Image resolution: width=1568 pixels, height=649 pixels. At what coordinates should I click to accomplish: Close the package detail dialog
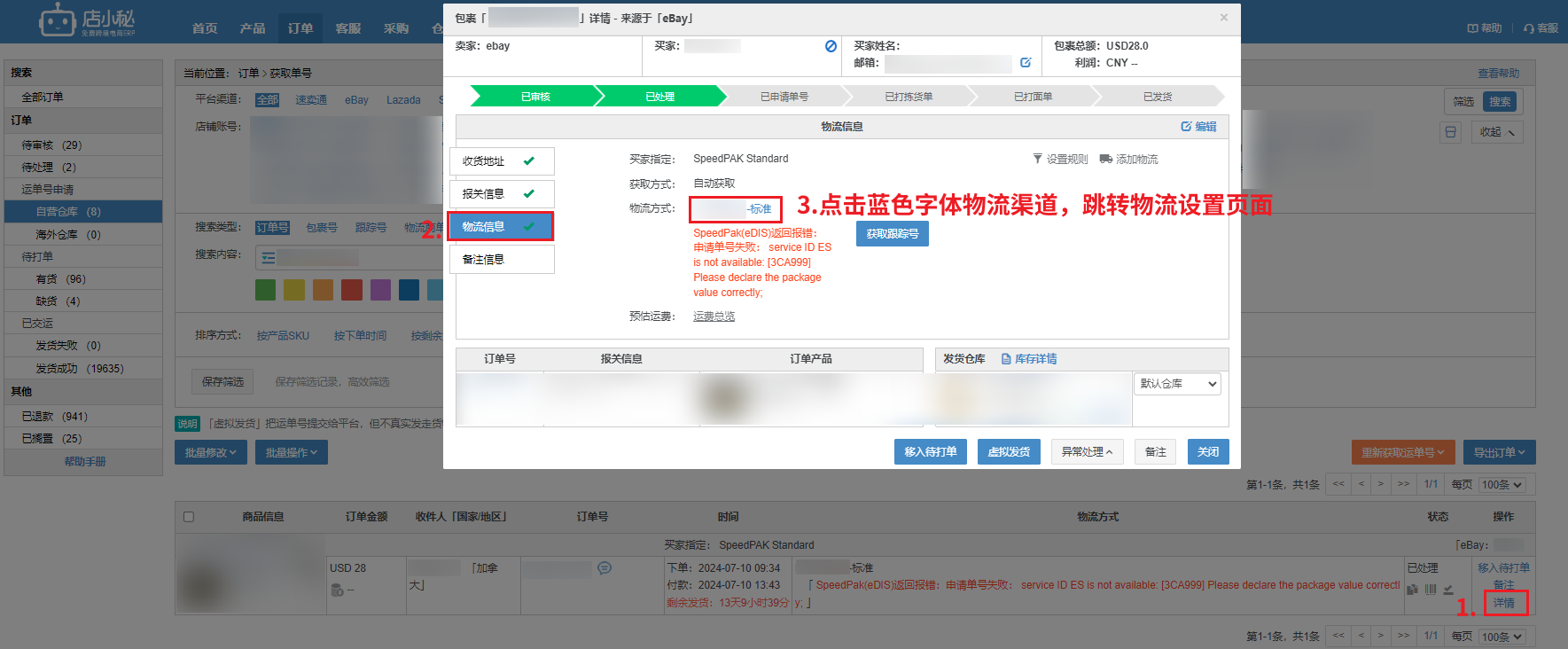pyautogui.click(x=1223, y=18)
